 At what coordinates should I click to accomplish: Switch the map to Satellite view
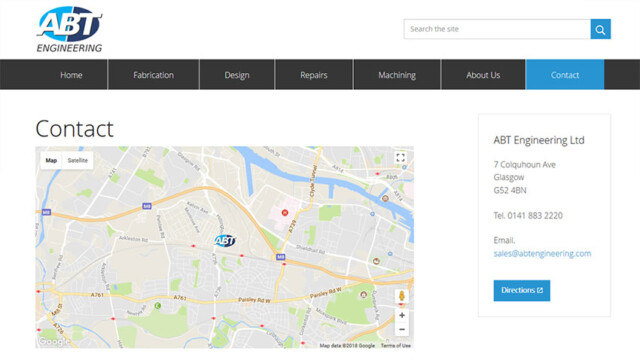78,160
